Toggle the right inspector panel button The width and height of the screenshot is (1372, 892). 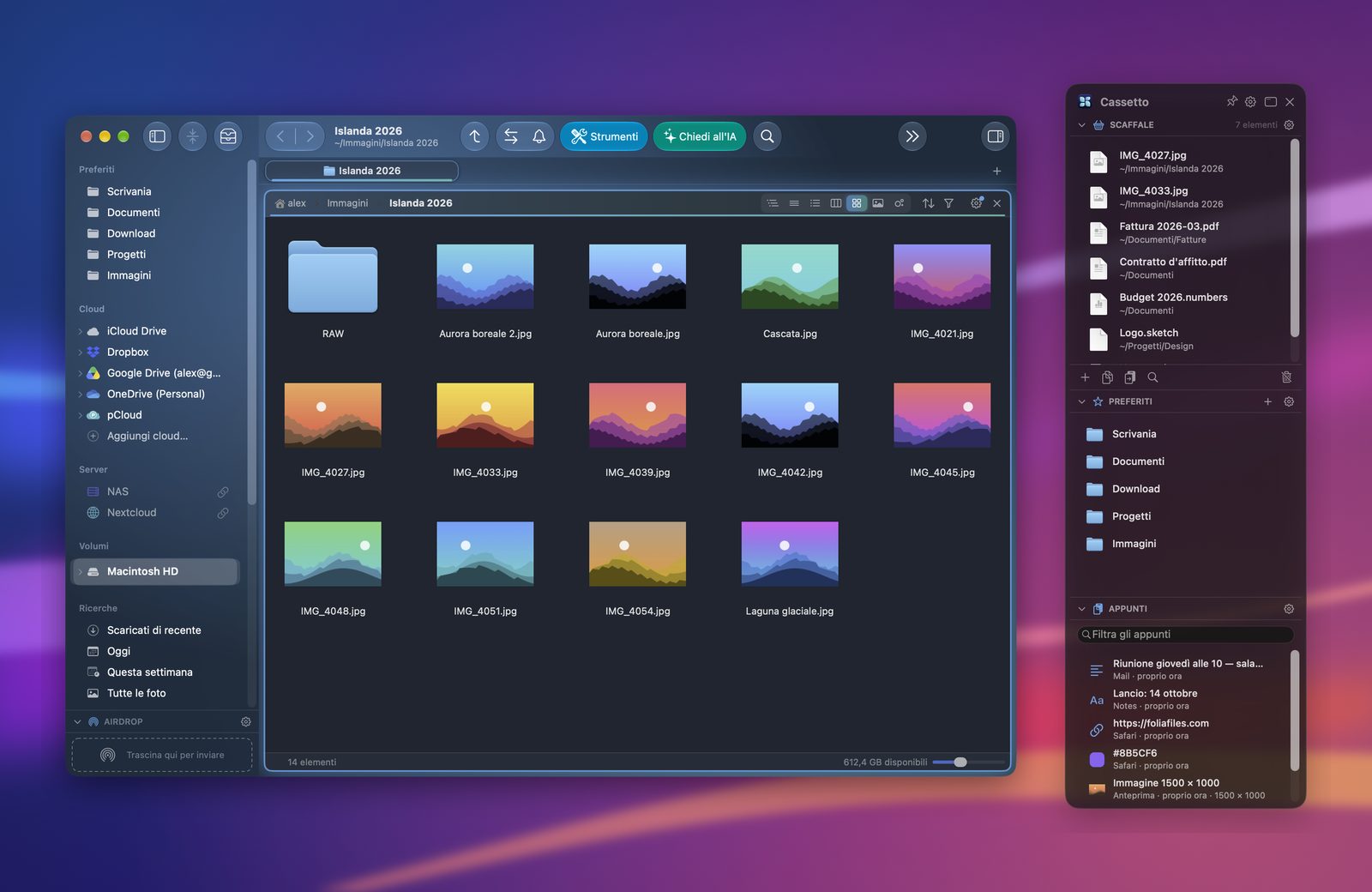click(996, 136)
